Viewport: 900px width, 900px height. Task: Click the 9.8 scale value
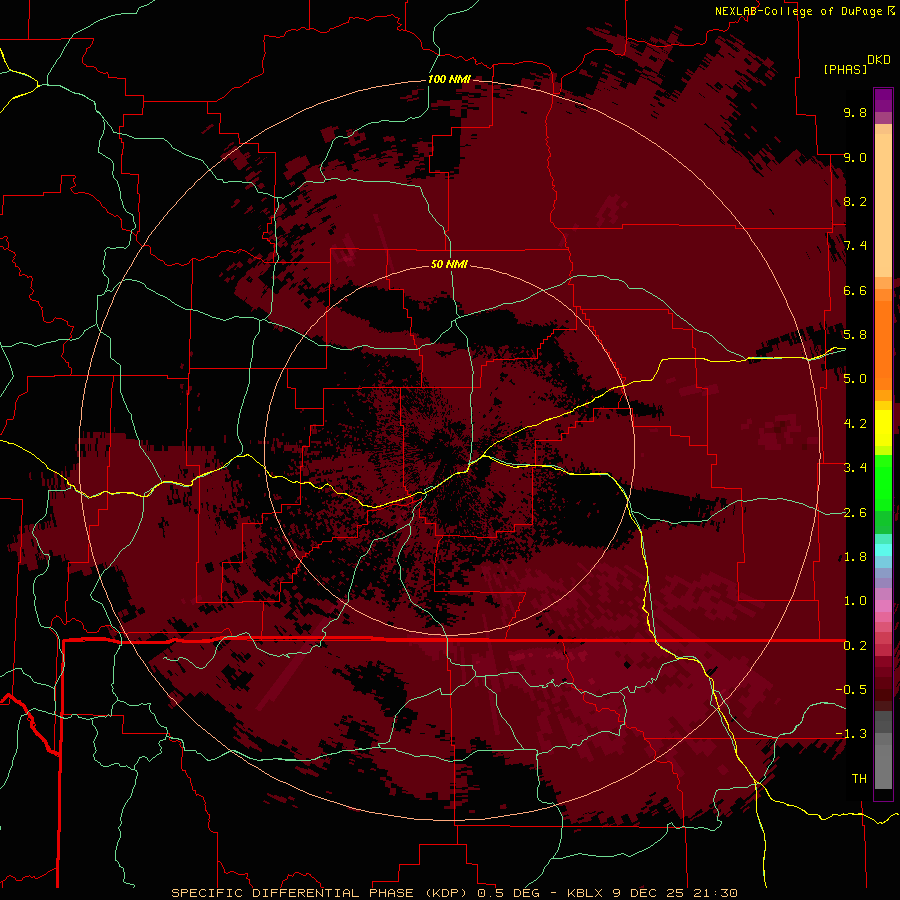tap(855, 112)
